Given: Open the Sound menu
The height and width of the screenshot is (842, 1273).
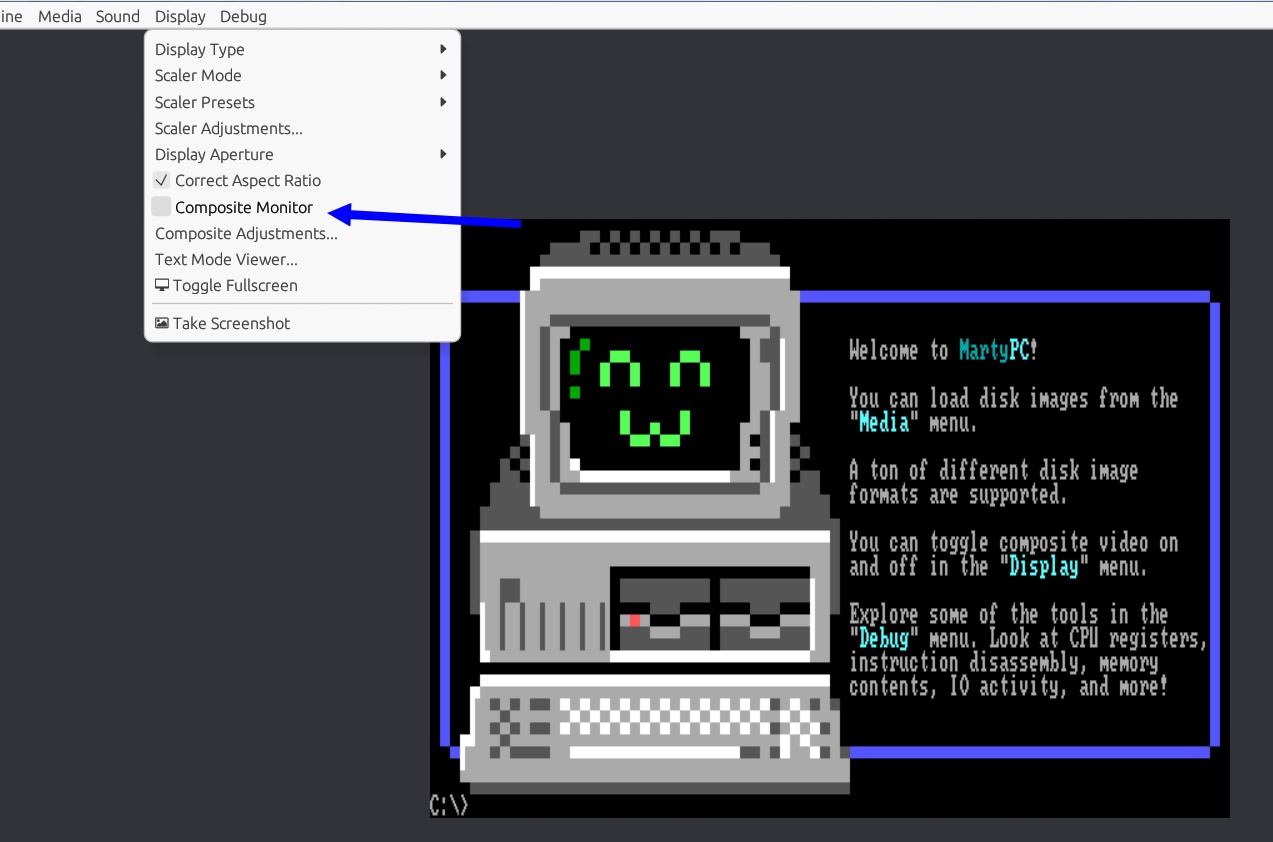Looking at the screenshot, I should click(x=118, y=16).
